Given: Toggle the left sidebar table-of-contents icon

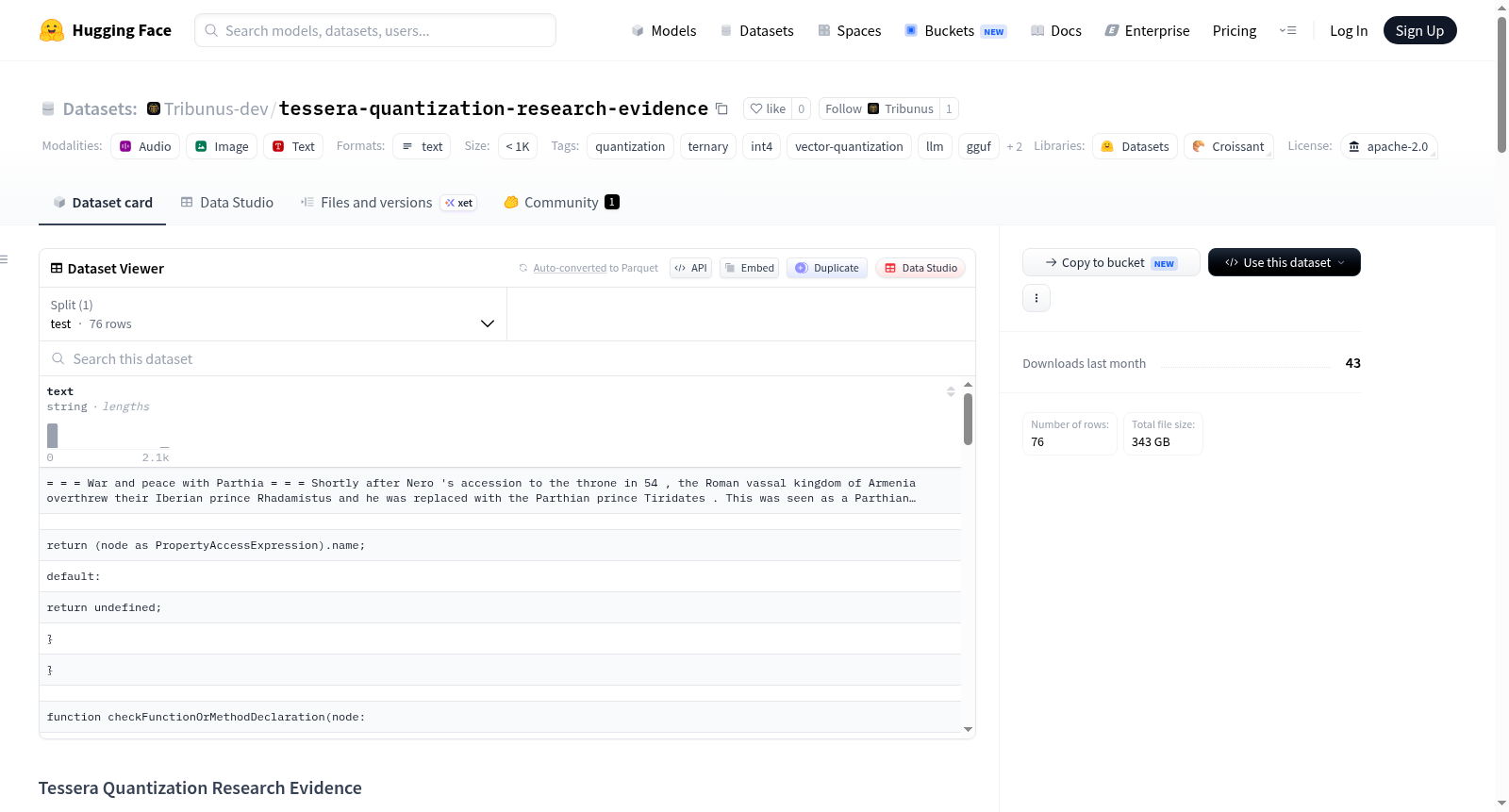Looking at the screenshot, I should coord(4,259).
